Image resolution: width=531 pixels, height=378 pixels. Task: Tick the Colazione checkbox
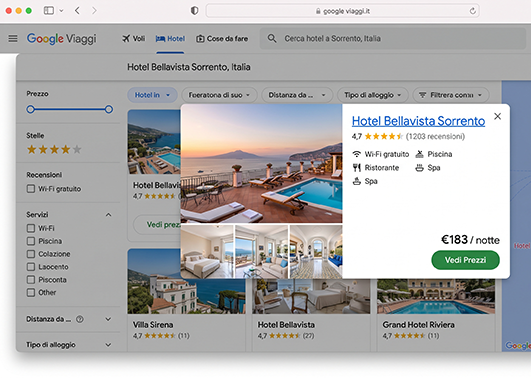point(31,254)
